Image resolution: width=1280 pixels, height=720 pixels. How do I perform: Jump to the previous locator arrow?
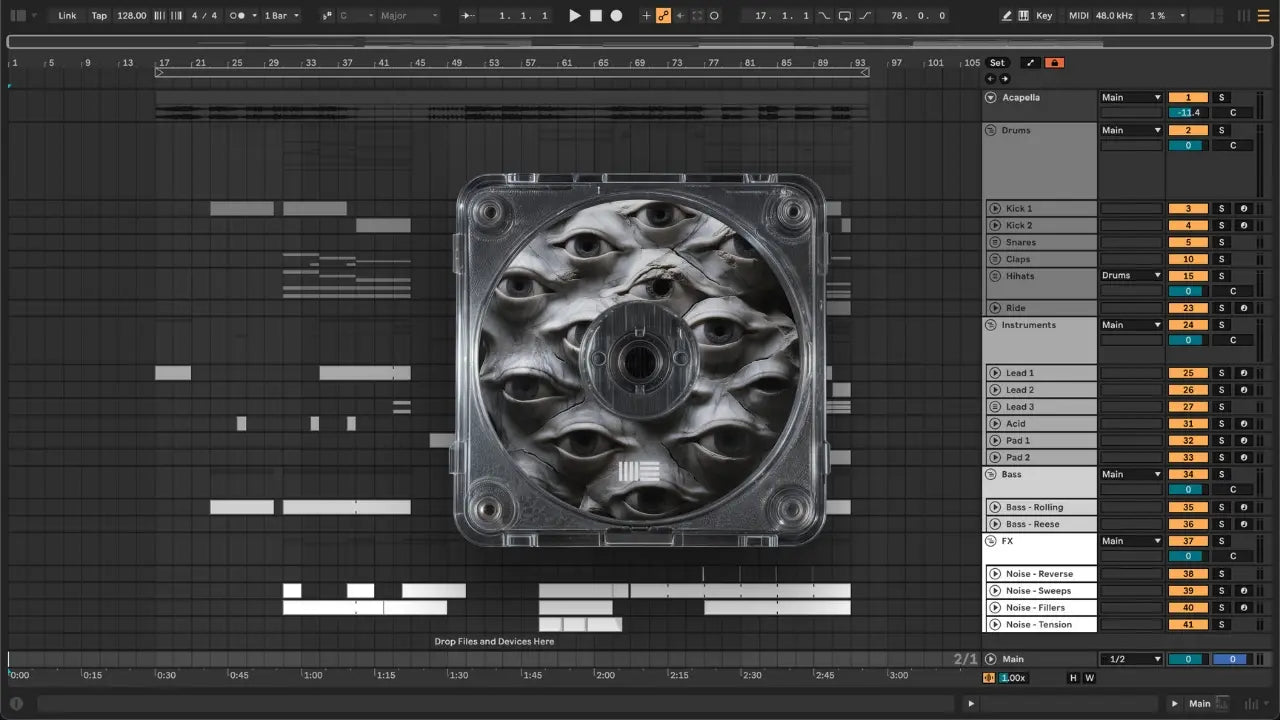click(991, 79)
